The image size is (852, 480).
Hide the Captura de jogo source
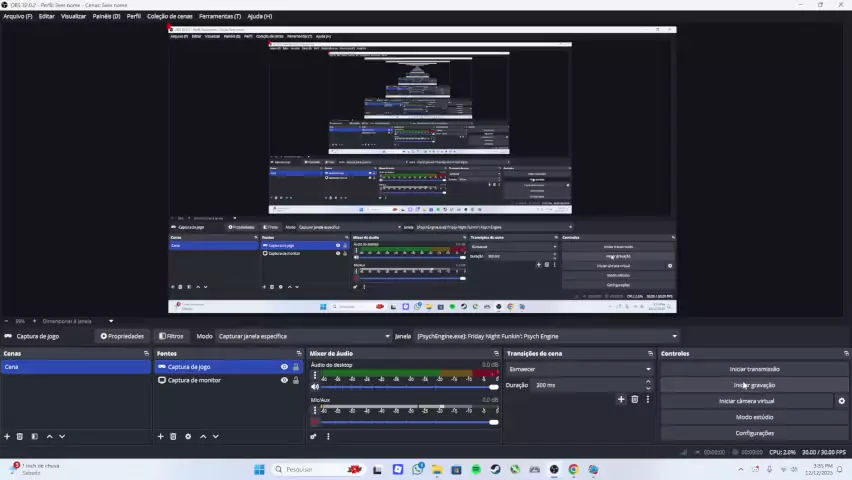coord(284,367)
